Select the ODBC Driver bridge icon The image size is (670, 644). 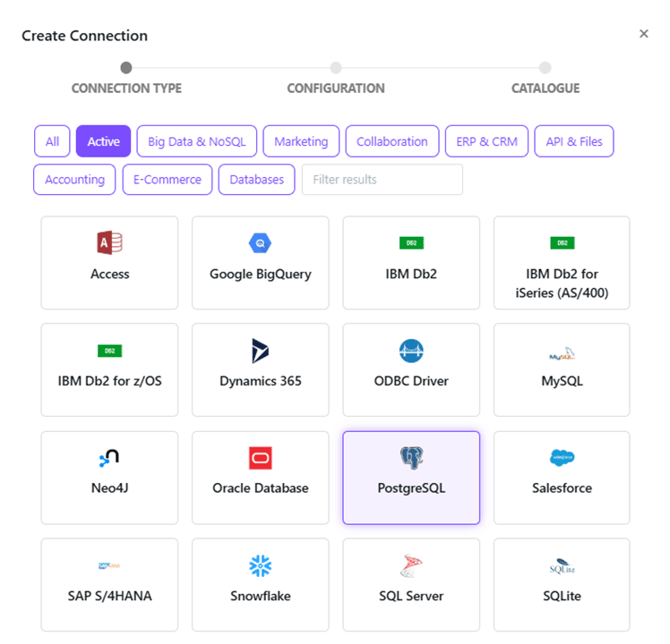[x=411, y=351]
